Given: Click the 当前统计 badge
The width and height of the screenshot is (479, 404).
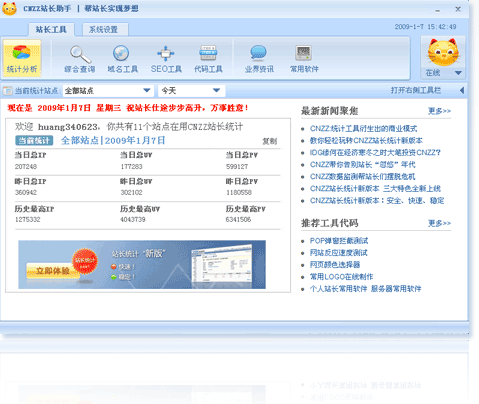Looking at the screenshot, I should 34,140.
